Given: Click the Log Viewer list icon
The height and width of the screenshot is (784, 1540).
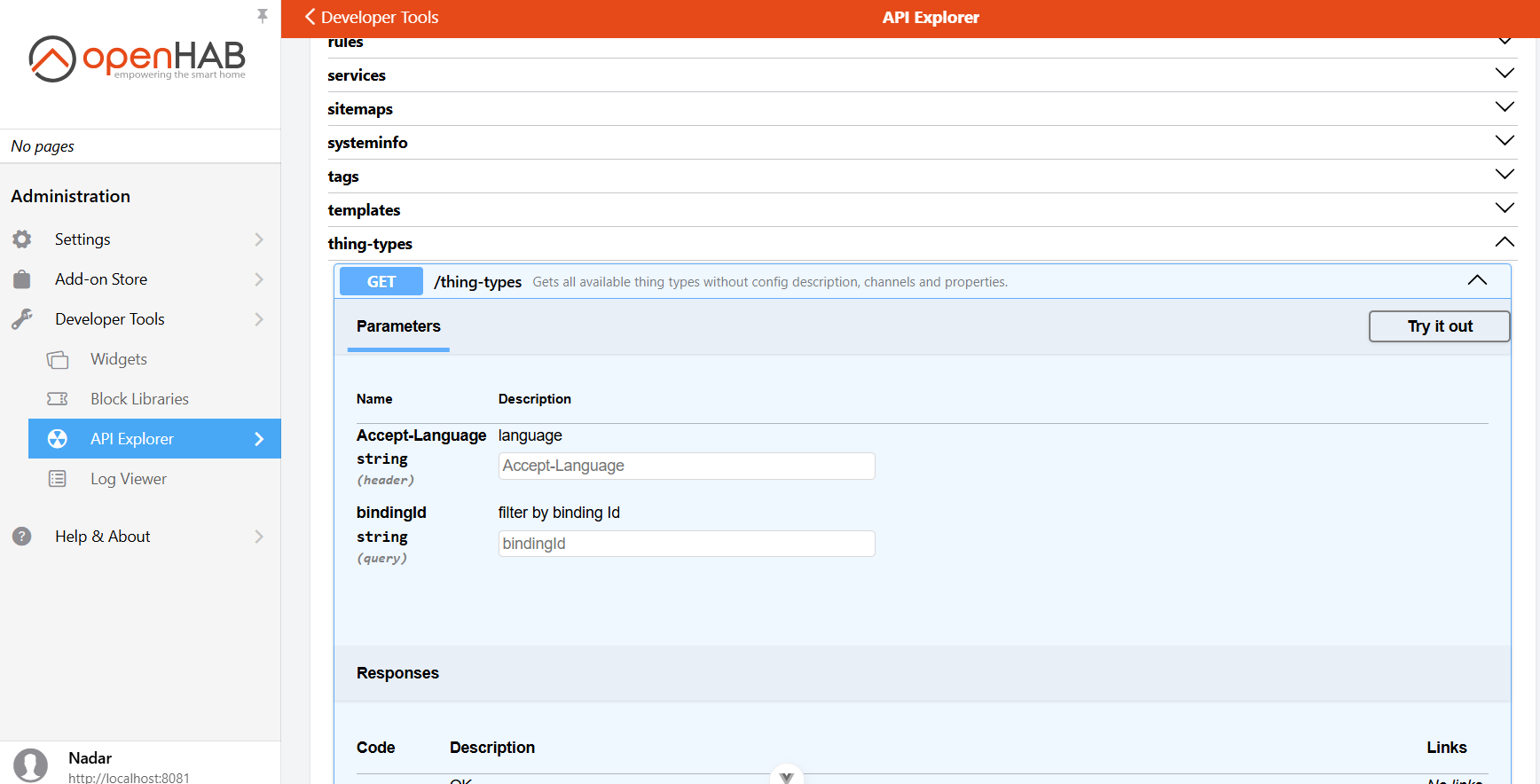Looking at the screenshot, I should tap(58, 479).
